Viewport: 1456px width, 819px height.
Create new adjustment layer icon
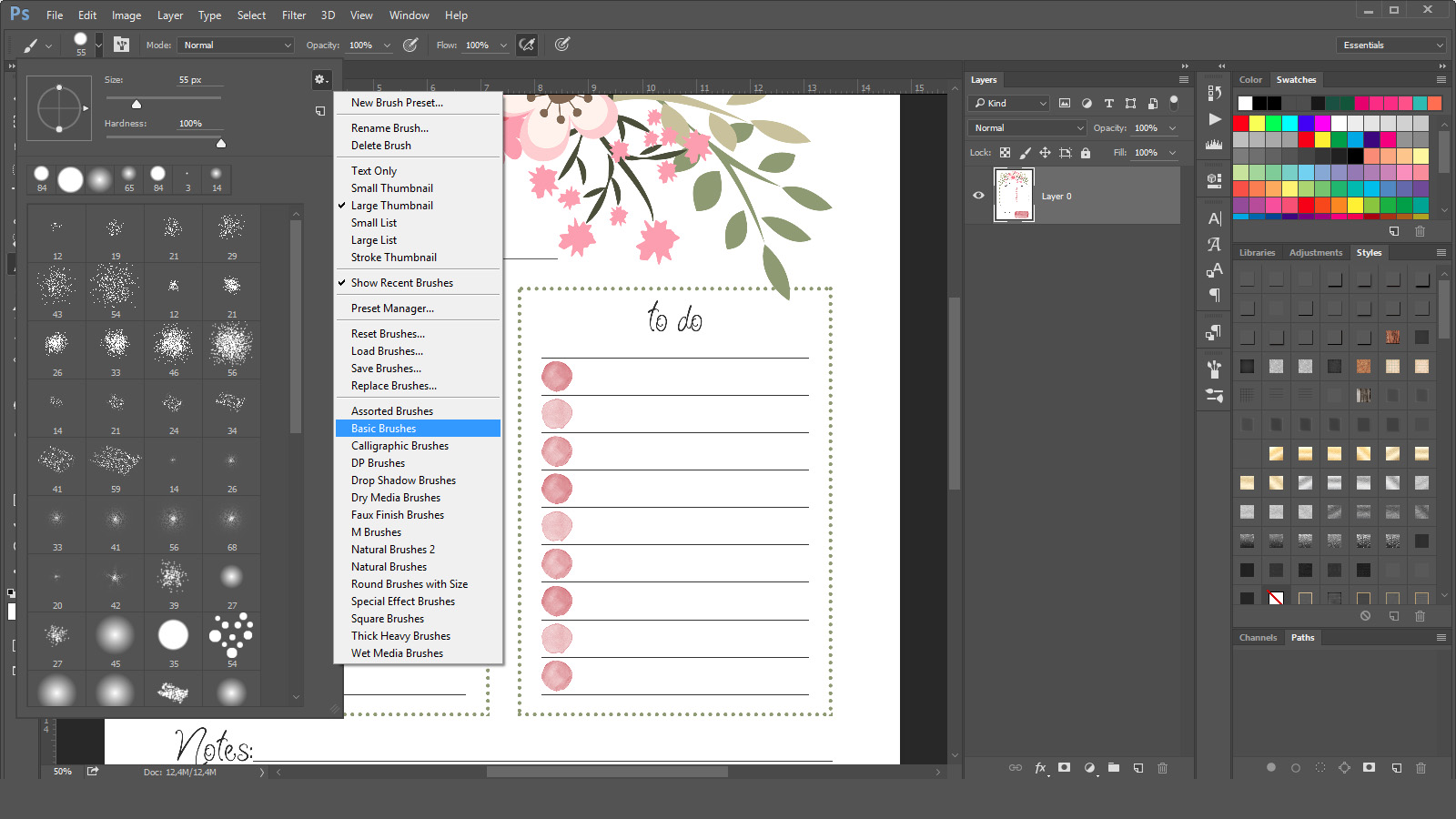[1089, 768]
